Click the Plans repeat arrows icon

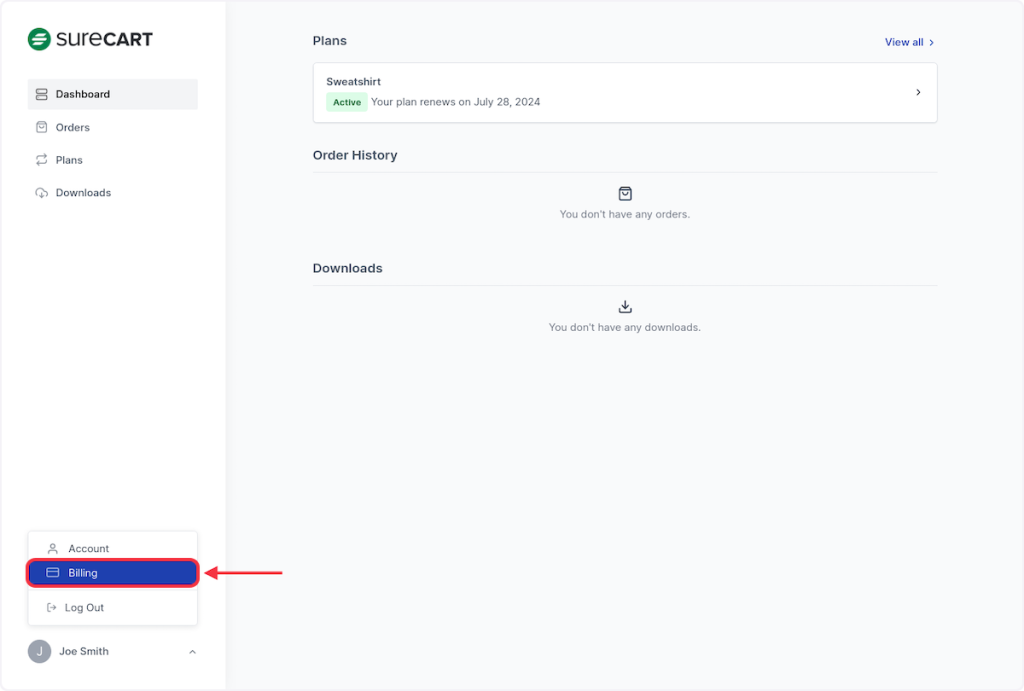click(42, 160)
